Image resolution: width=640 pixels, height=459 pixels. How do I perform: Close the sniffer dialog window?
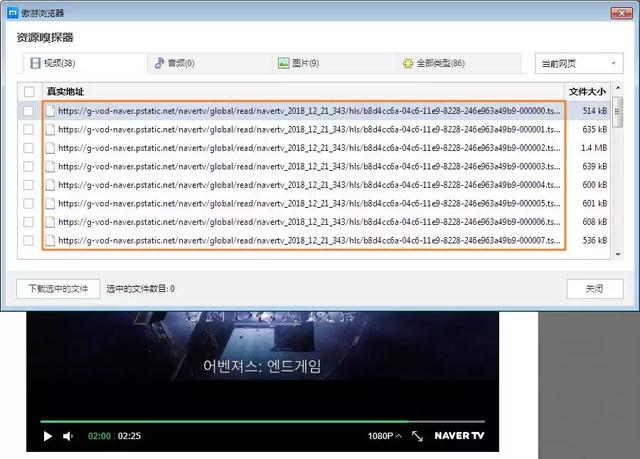621,13
